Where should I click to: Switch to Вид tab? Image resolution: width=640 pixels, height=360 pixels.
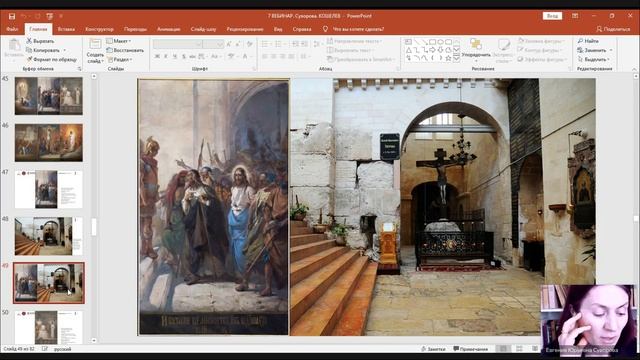click(278, 29)
